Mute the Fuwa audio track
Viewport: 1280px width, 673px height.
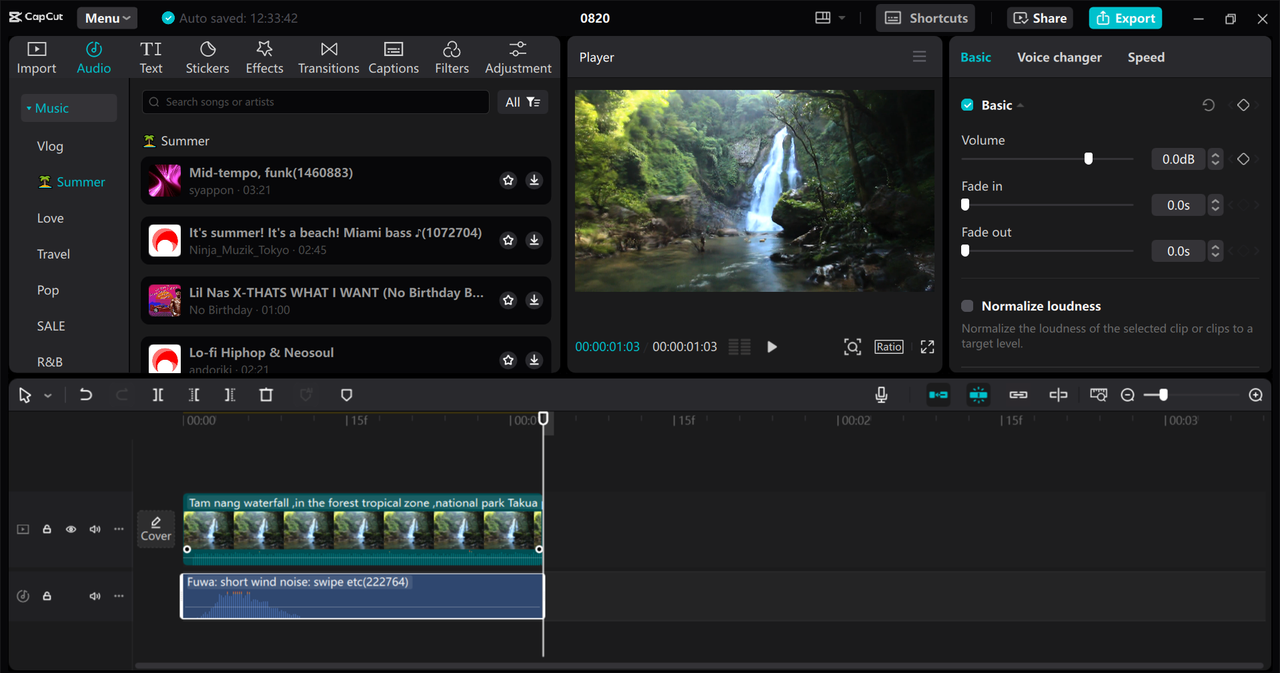95,596
